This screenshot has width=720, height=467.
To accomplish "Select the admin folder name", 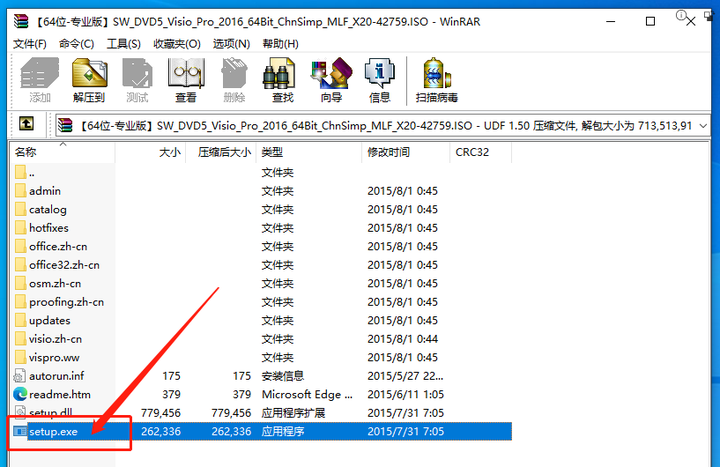I will (45, 191).
